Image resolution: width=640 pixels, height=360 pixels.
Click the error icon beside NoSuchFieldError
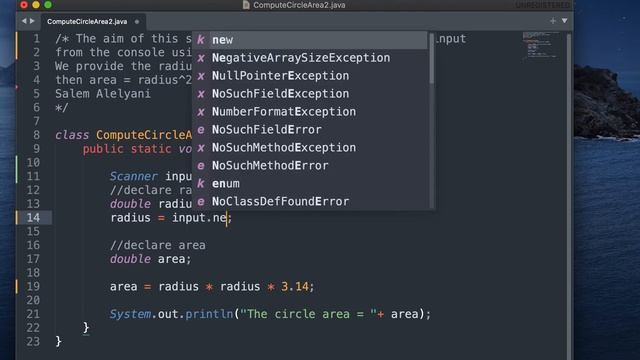201,130
